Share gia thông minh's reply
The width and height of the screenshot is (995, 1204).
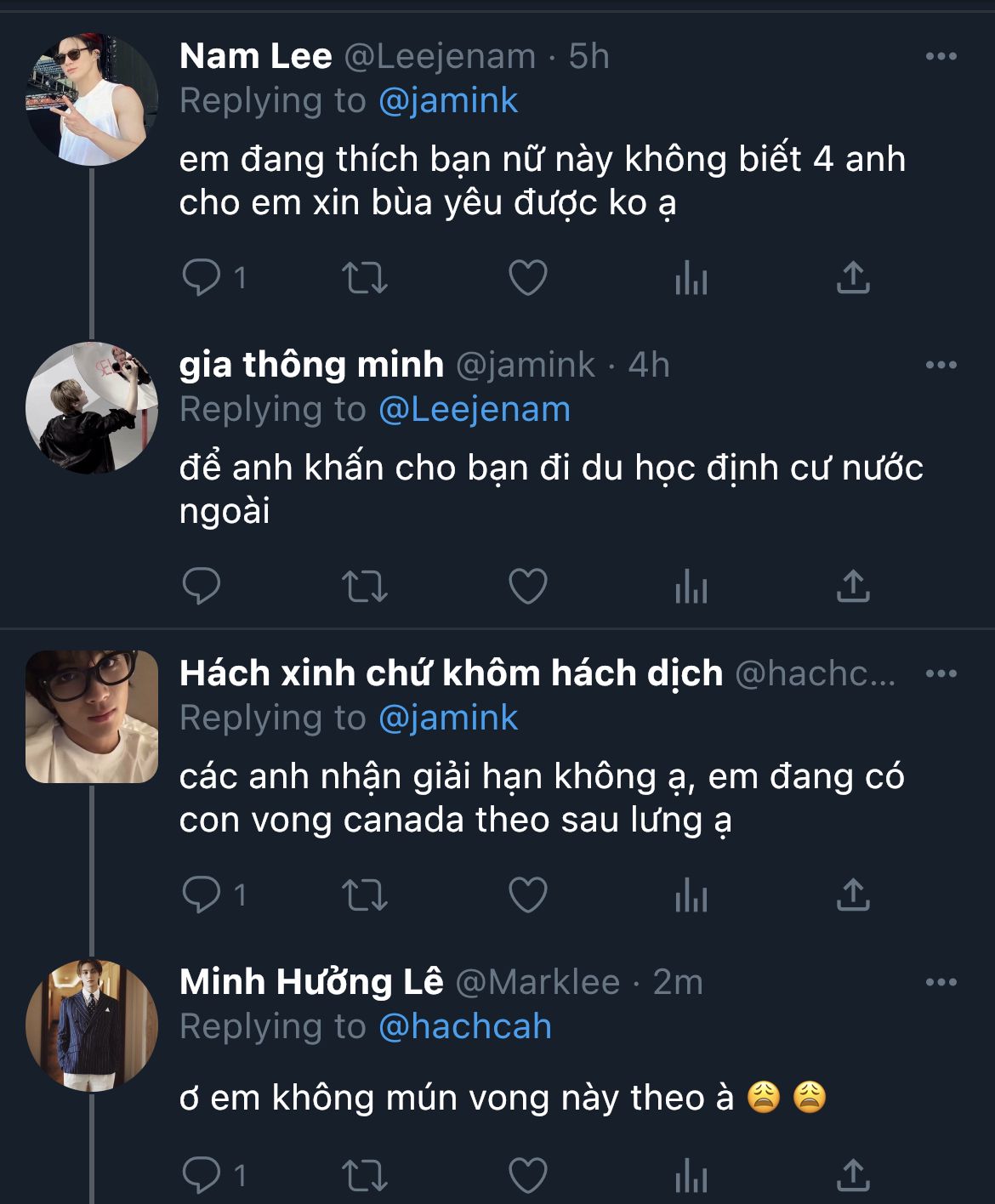[x=853, y=586]
